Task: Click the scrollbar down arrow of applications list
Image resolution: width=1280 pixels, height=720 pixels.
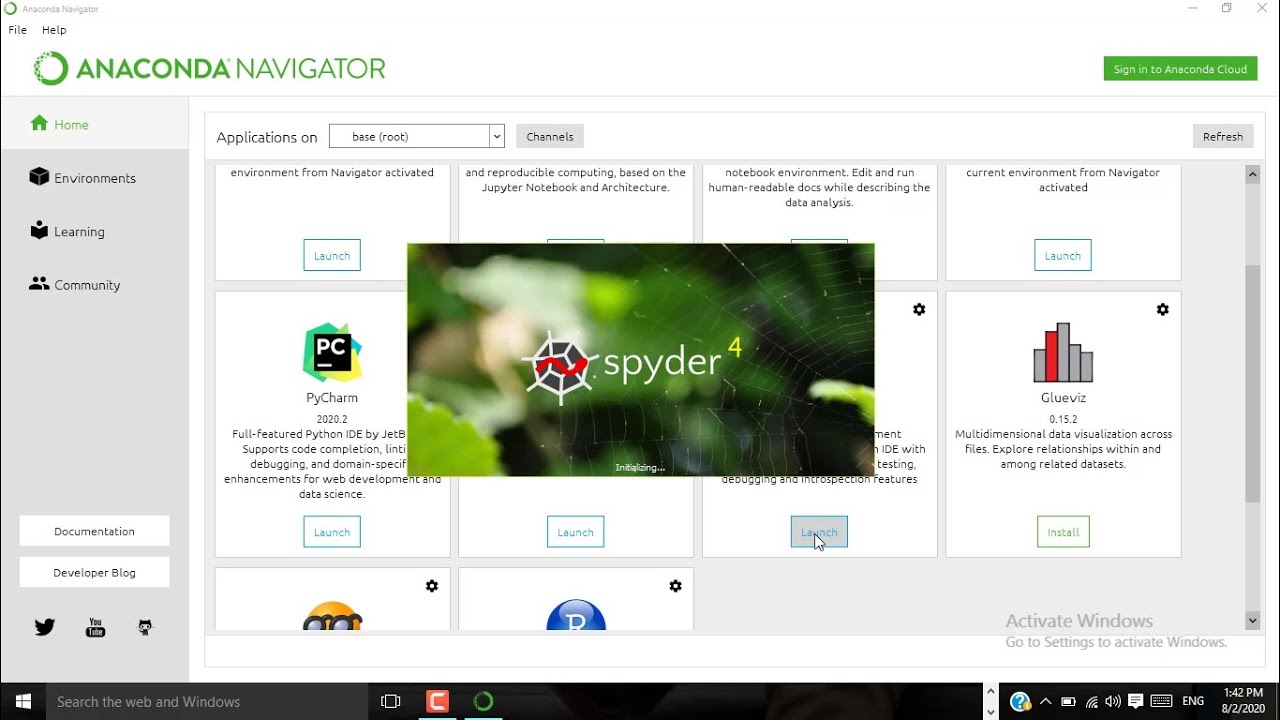Action: [x=1252, y=621]
